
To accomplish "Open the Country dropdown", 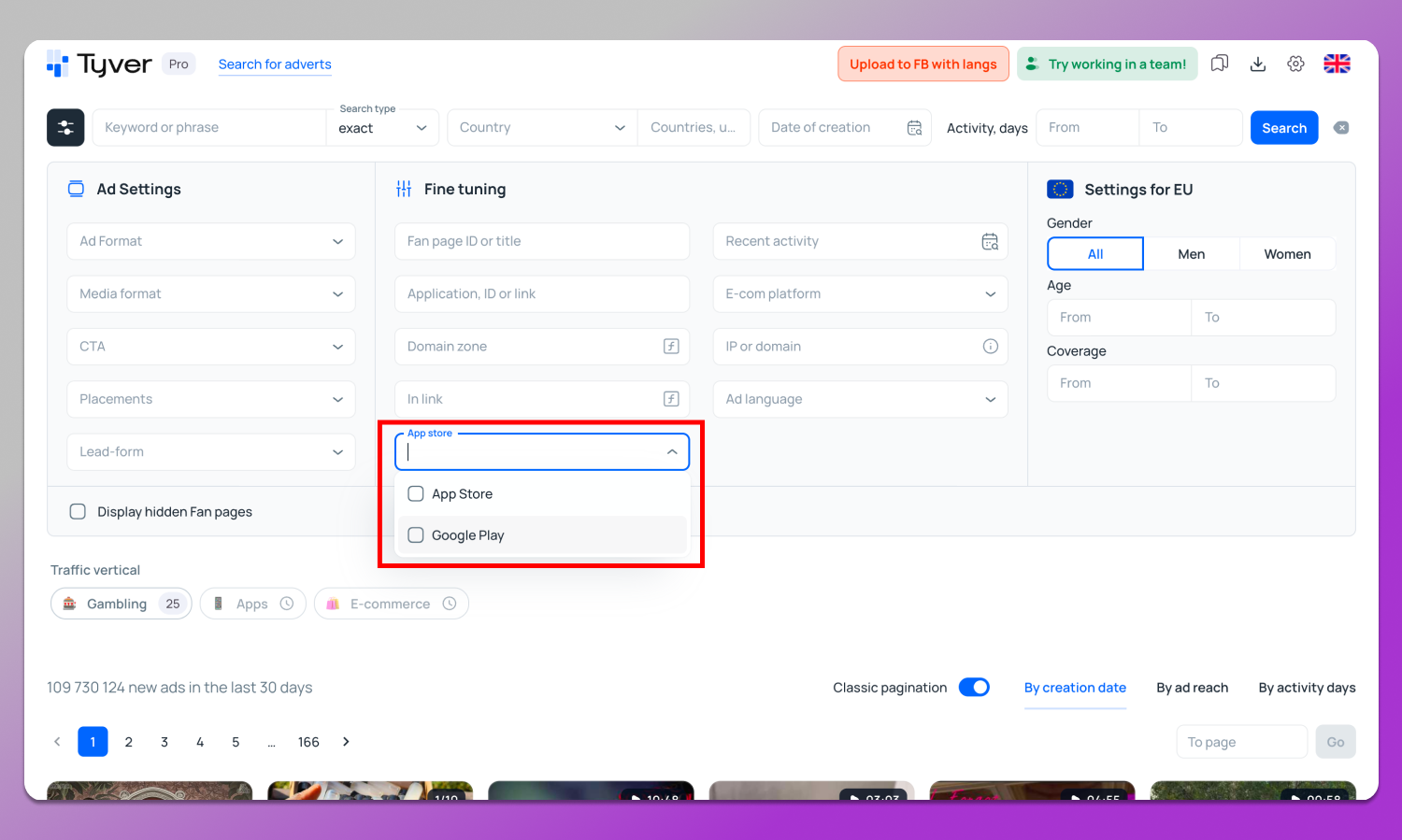I will tap(541, 128).
